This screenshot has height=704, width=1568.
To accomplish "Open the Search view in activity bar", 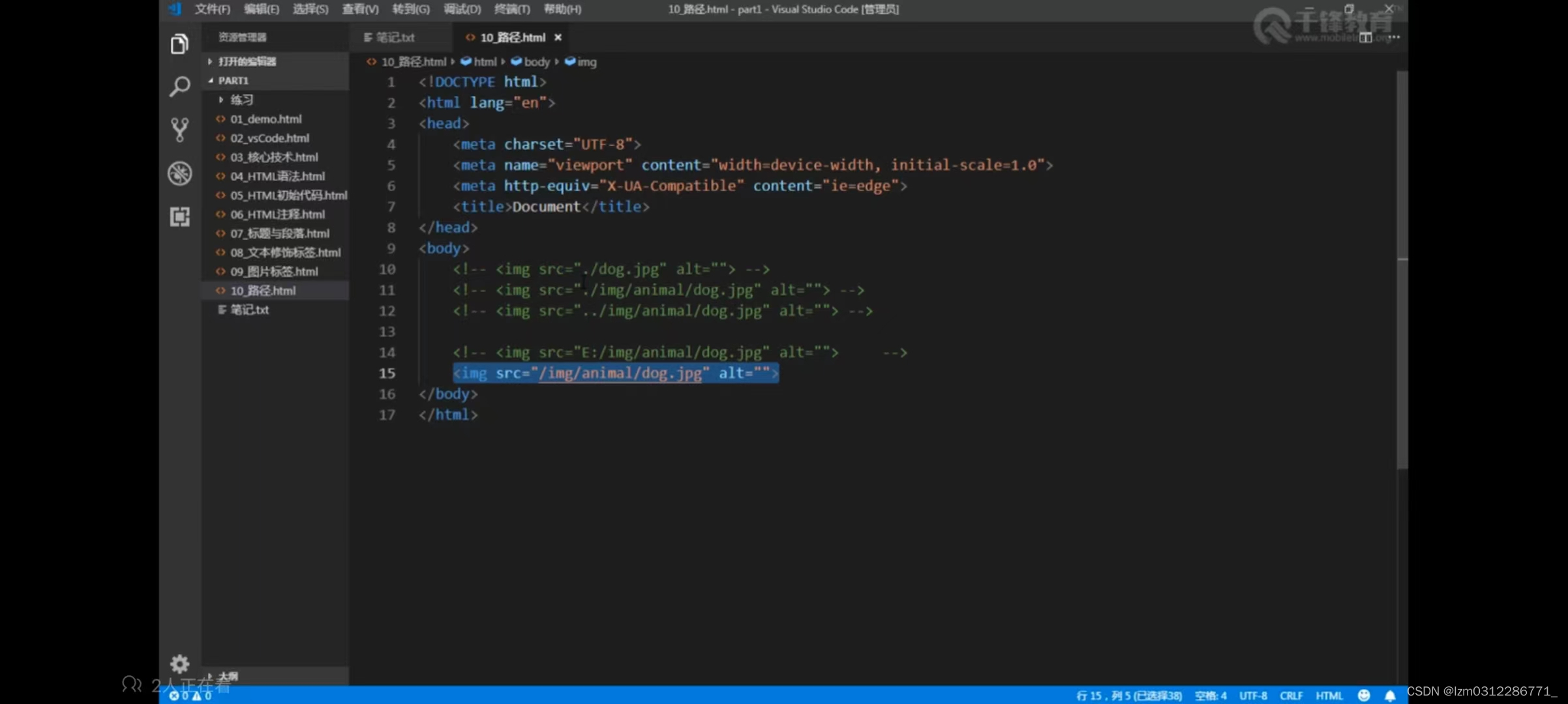I will point(179,87).
